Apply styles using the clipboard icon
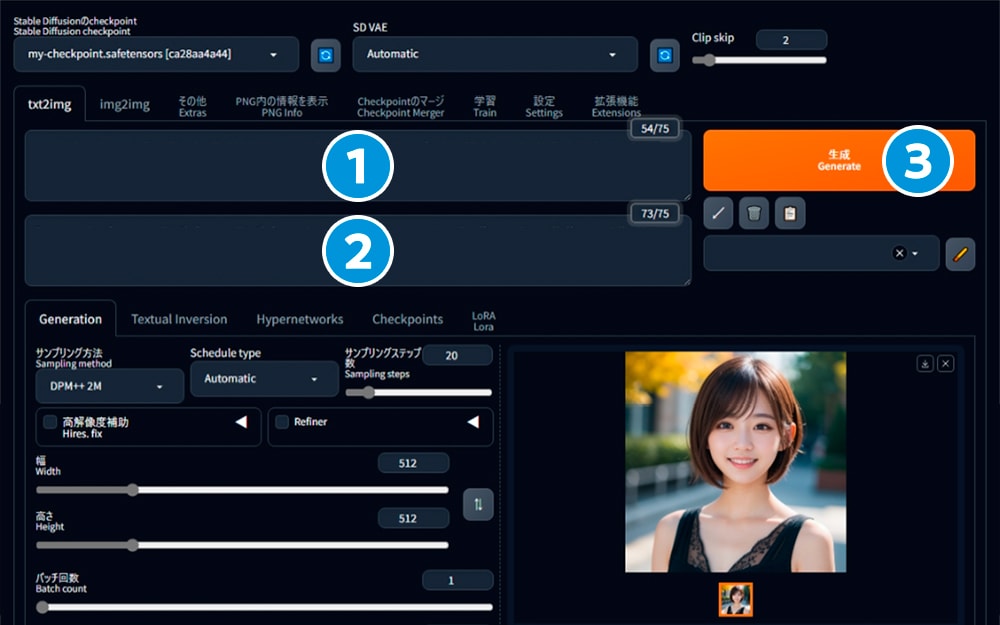The width and height of the screenshot is (1000, 625). [790, 213]
